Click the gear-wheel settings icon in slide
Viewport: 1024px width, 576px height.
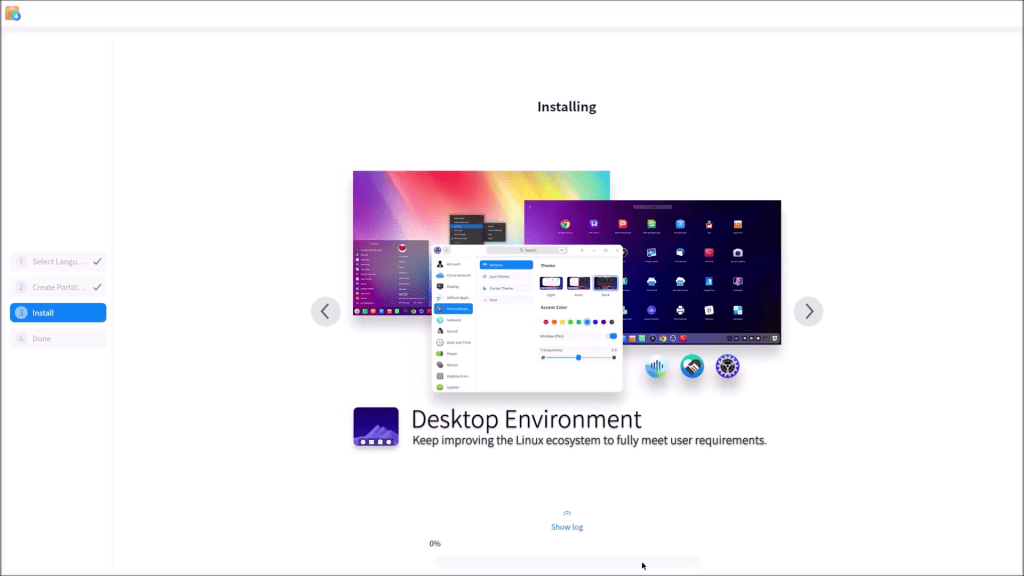pyautogui.click(x=727, y=366)
